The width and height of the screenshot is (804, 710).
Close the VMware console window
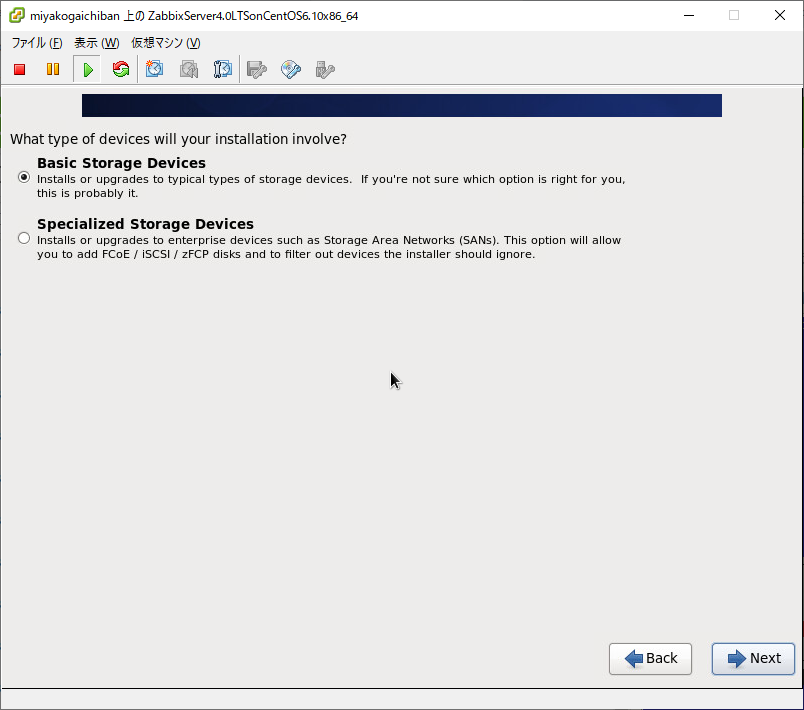click(779, 15)
